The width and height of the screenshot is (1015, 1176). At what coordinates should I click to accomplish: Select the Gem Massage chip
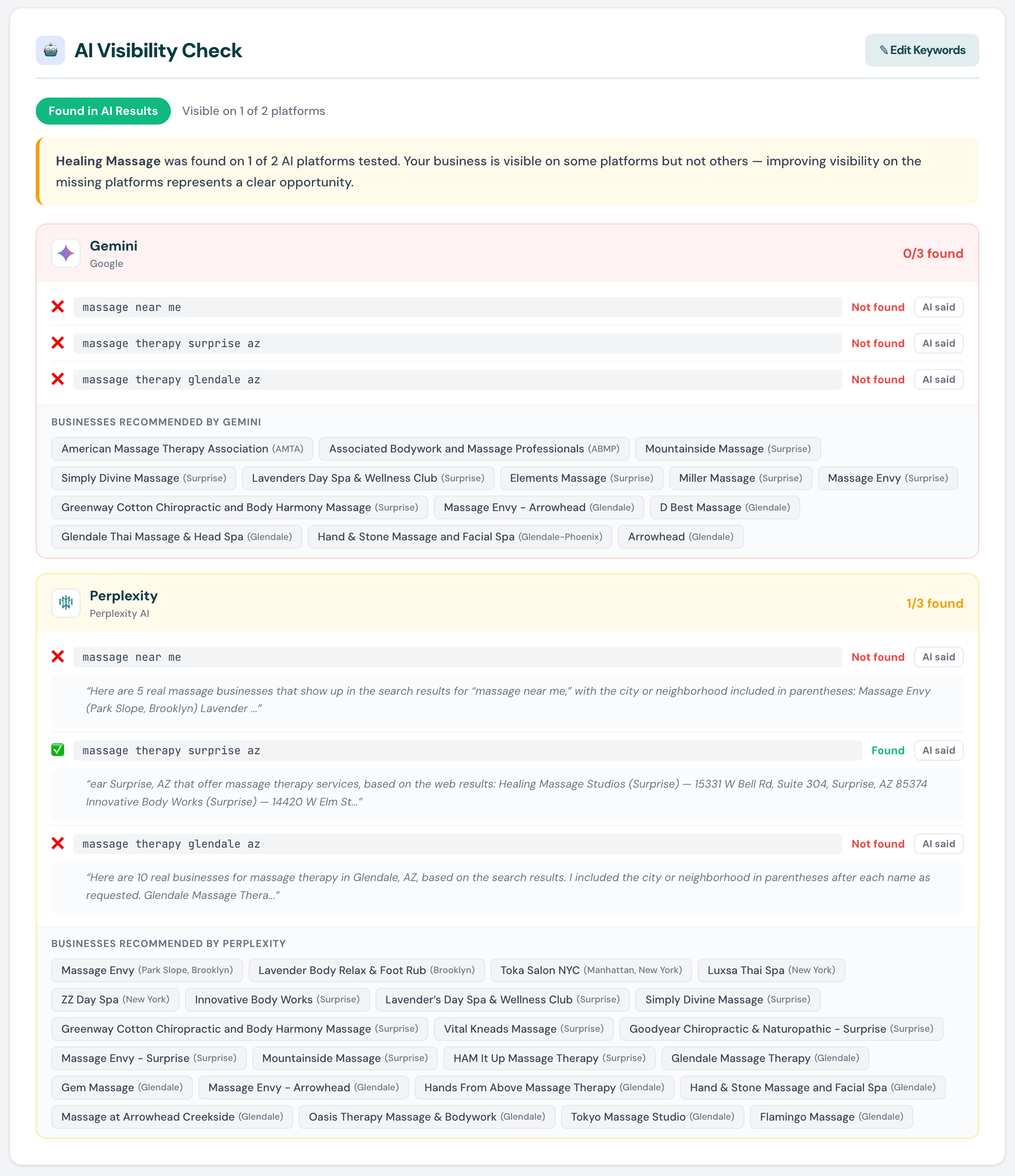[122, 1088]
